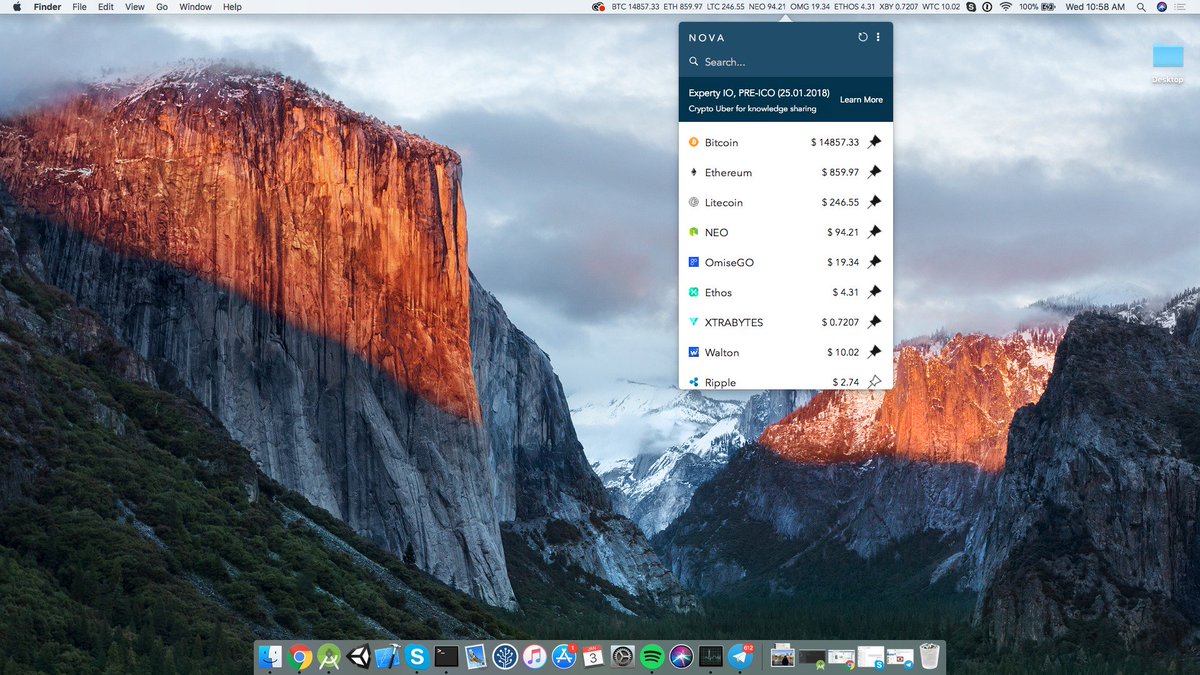Click the Wi-Fi status icon
This screenshot has width=1200, height=675.
1005,7
